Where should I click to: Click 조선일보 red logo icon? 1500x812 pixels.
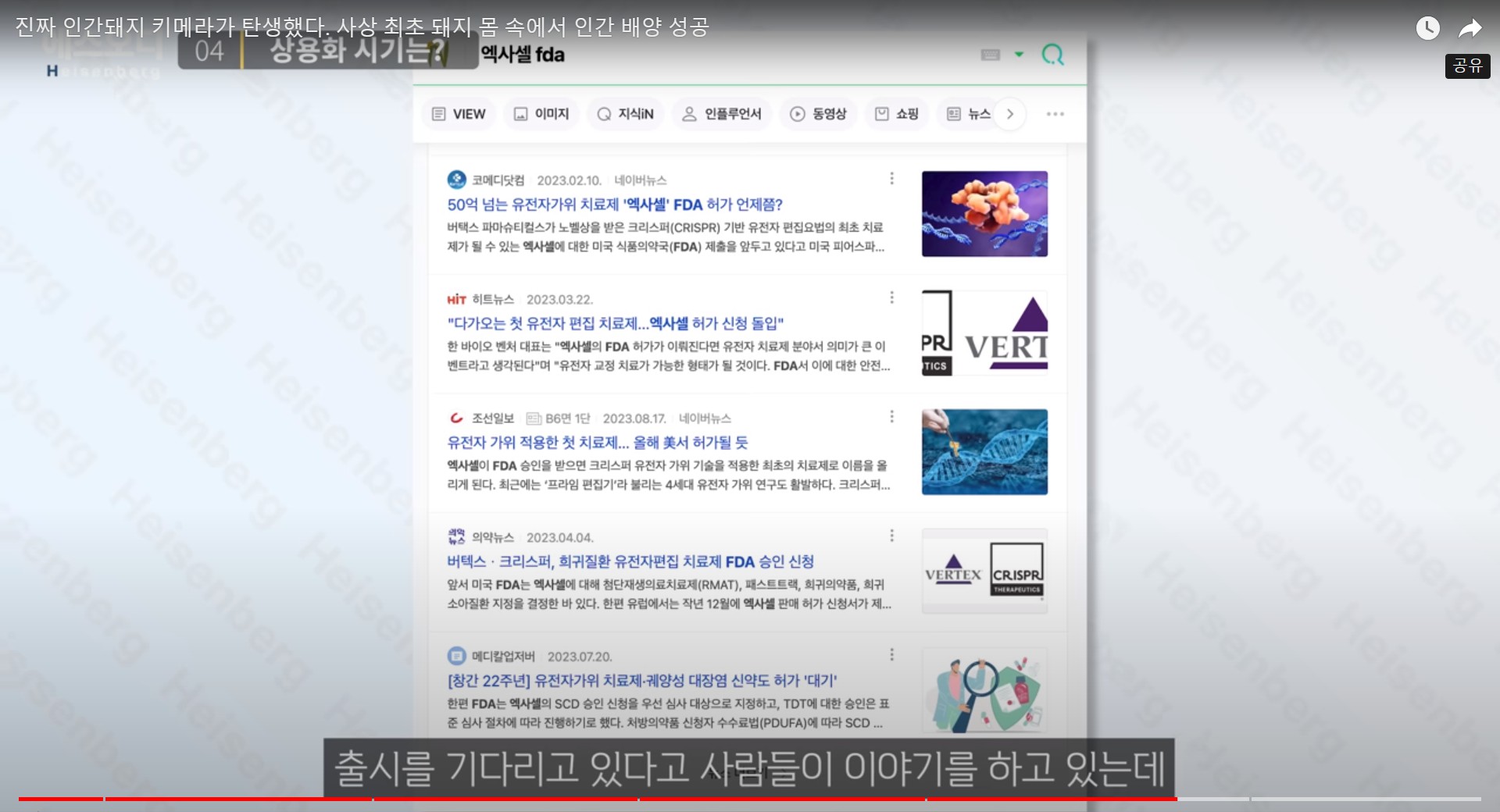tap(456, 418)
